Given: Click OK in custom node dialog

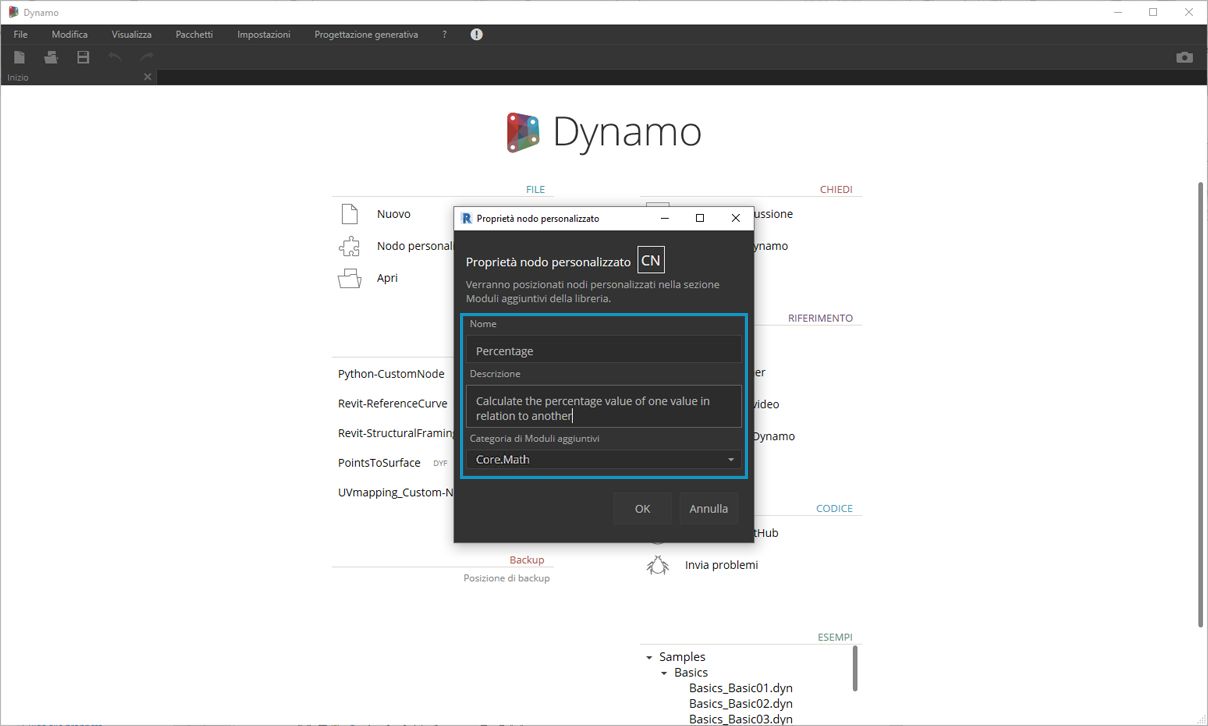Looking at the screenshot, I should click(642, 508).
